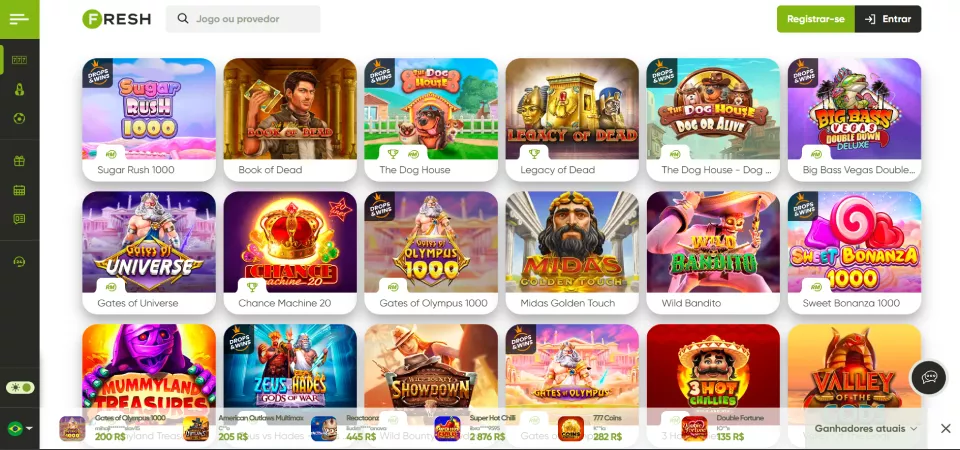The width and height of the screenshot is (960, 450).
Task: Open the slots icon in sidebar
Action: 20,60
